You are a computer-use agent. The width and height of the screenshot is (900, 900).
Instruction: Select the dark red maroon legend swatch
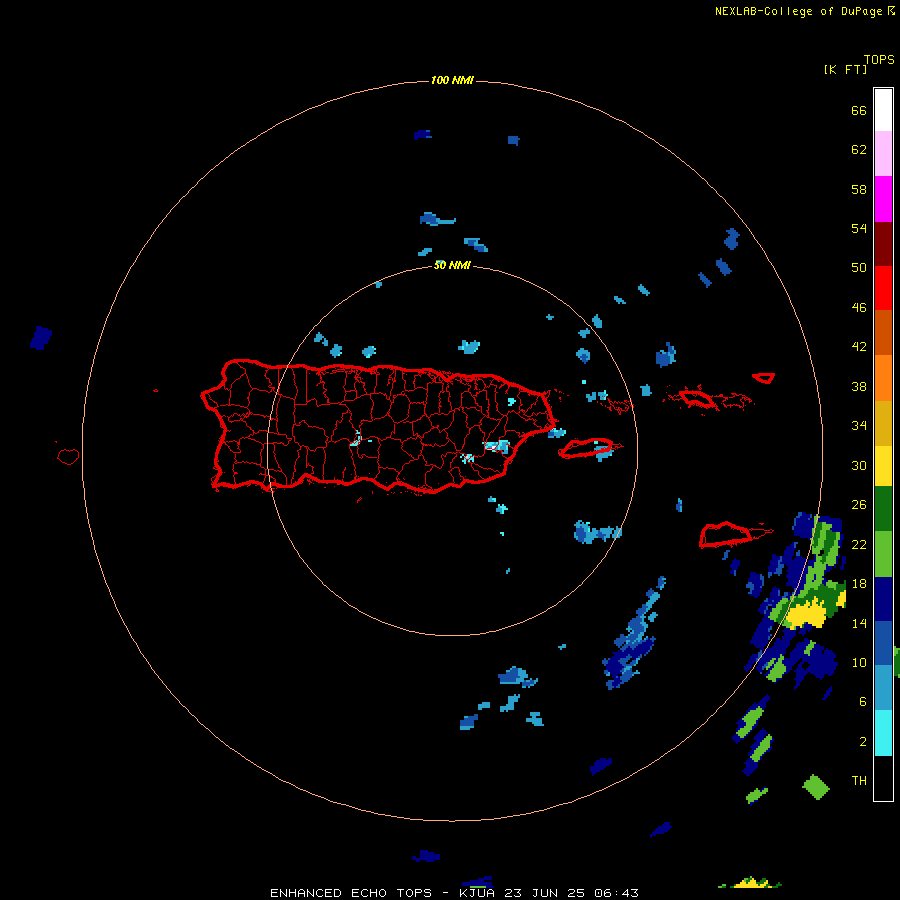coord(883,244)
